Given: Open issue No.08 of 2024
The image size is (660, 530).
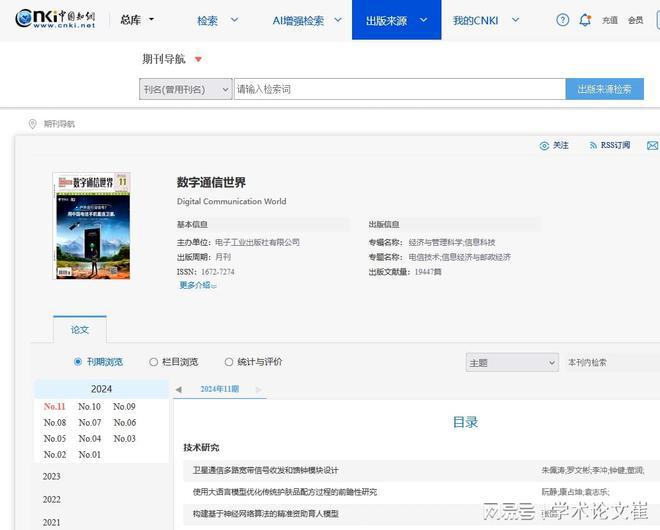Looking at the screenshot, I should [x=55, y=423].
